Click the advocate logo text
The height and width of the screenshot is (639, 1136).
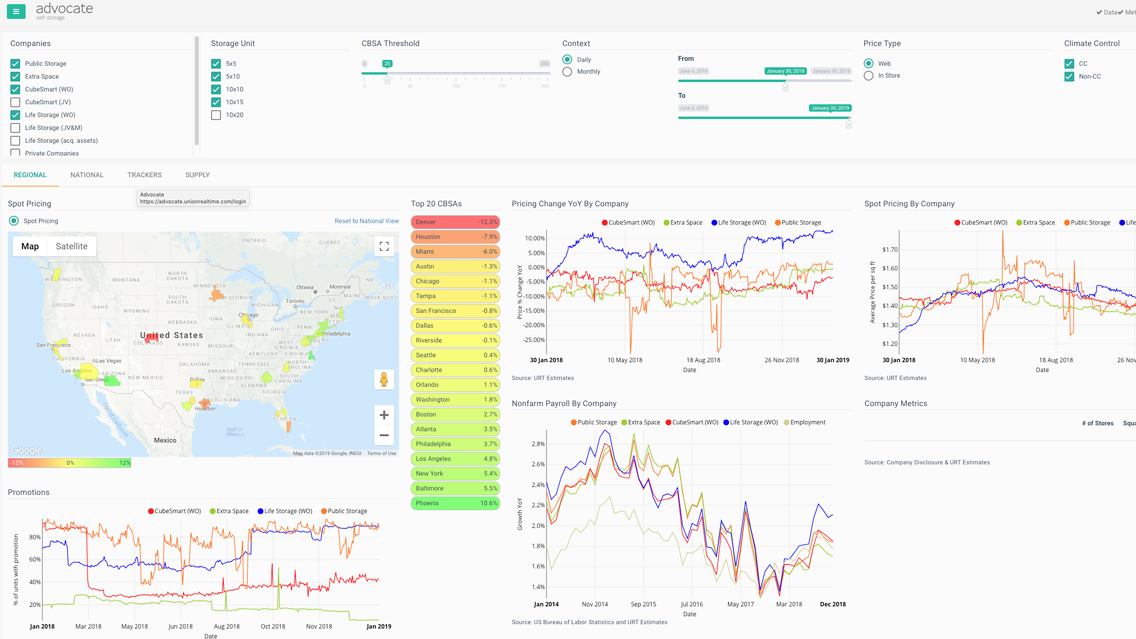point(64,9)
